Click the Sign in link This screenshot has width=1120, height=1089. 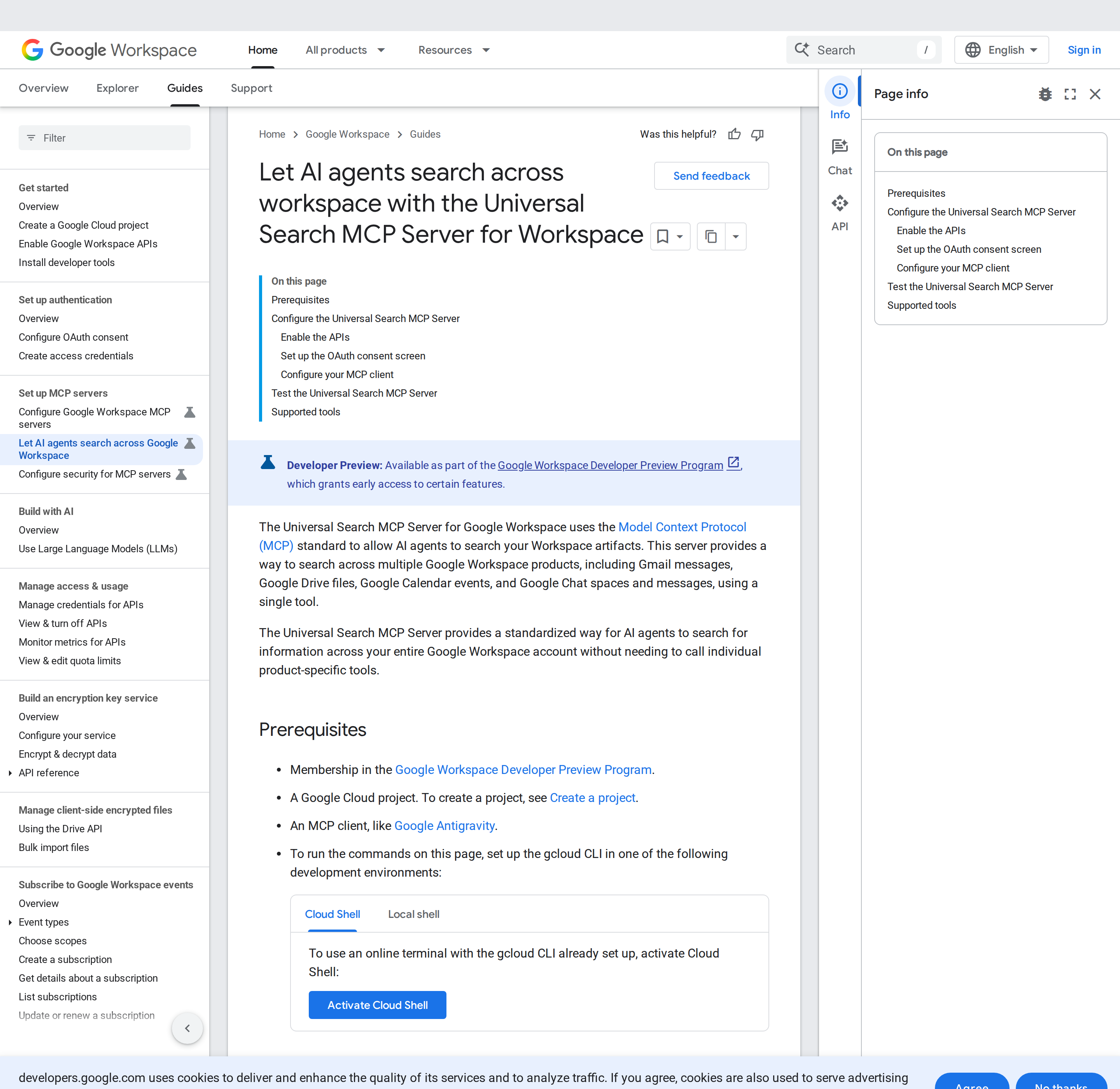coord(1084,50)
